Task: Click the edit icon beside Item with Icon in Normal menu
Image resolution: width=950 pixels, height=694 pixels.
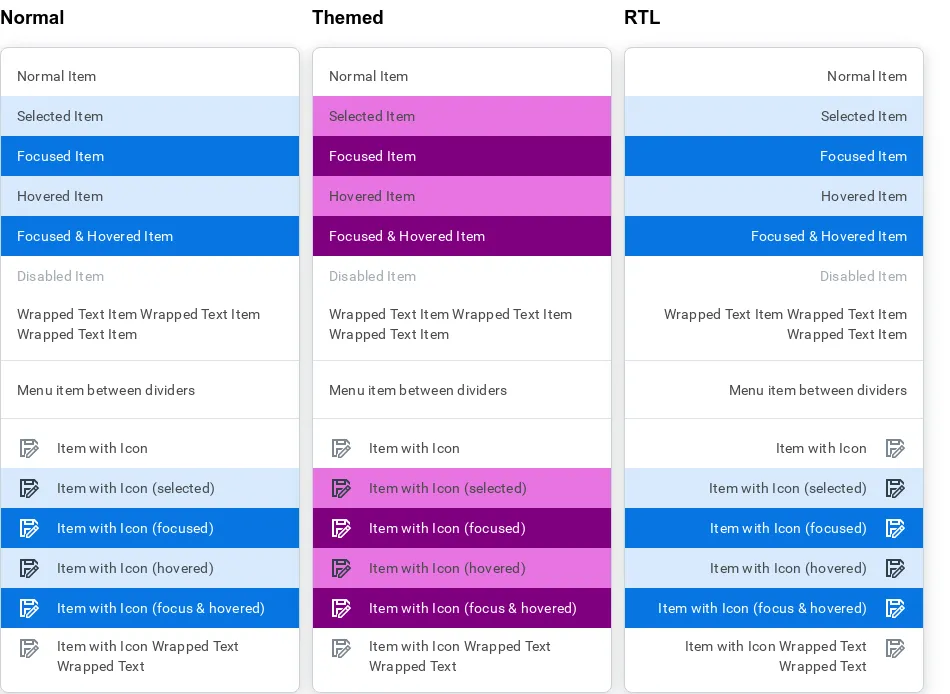Action: 29,449
